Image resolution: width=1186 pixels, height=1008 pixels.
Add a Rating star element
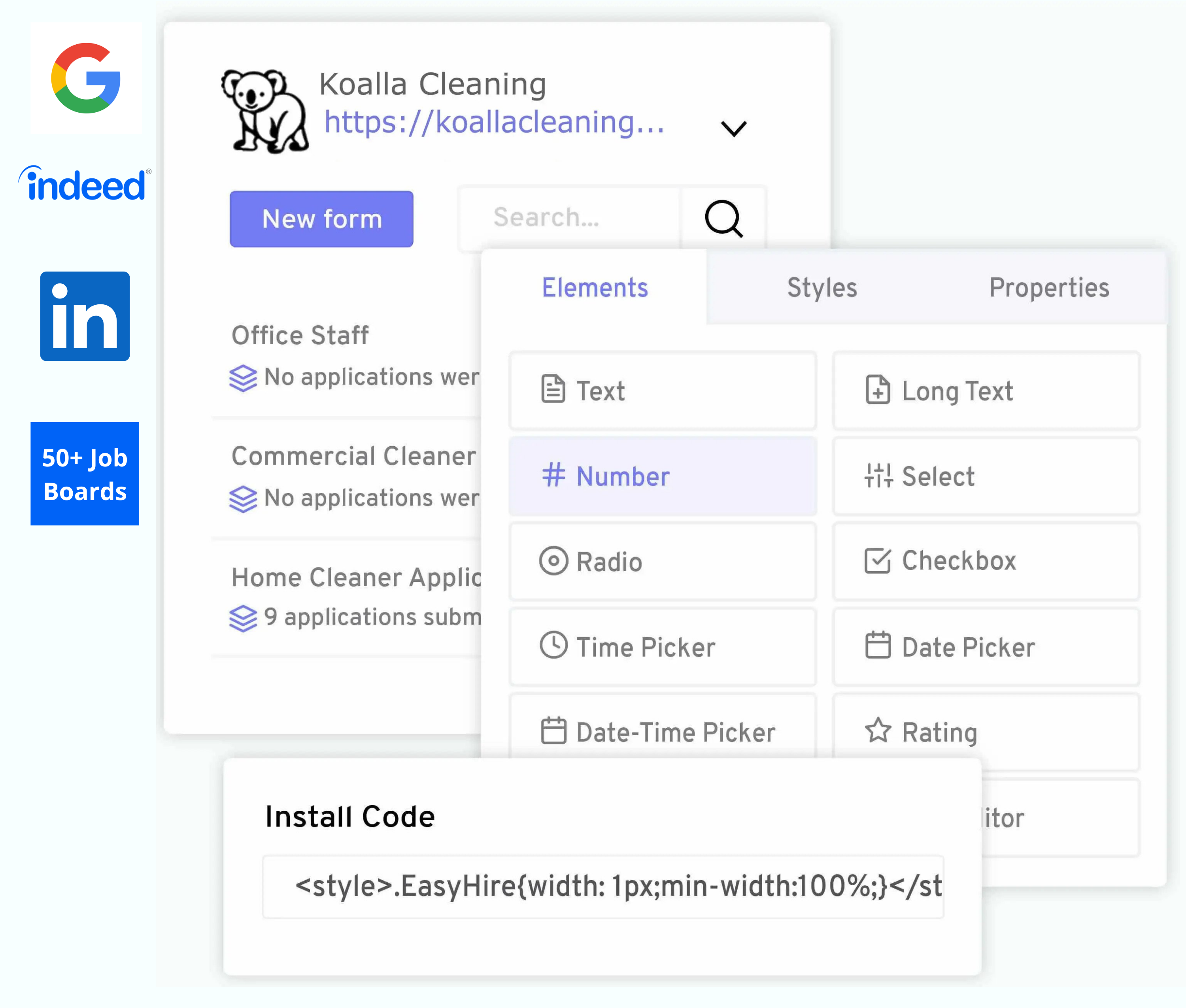[x=986, y=731]
